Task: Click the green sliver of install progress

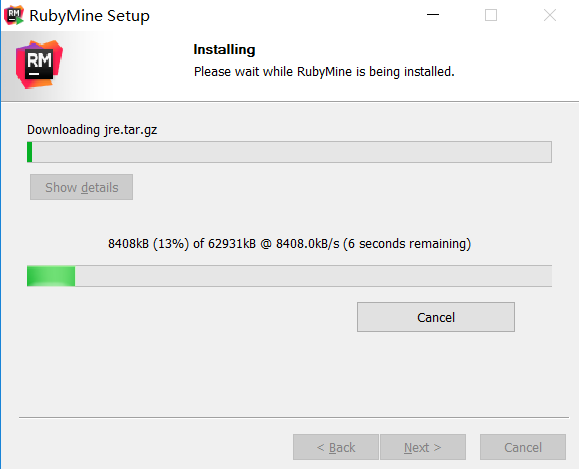Action: (30, 152)
